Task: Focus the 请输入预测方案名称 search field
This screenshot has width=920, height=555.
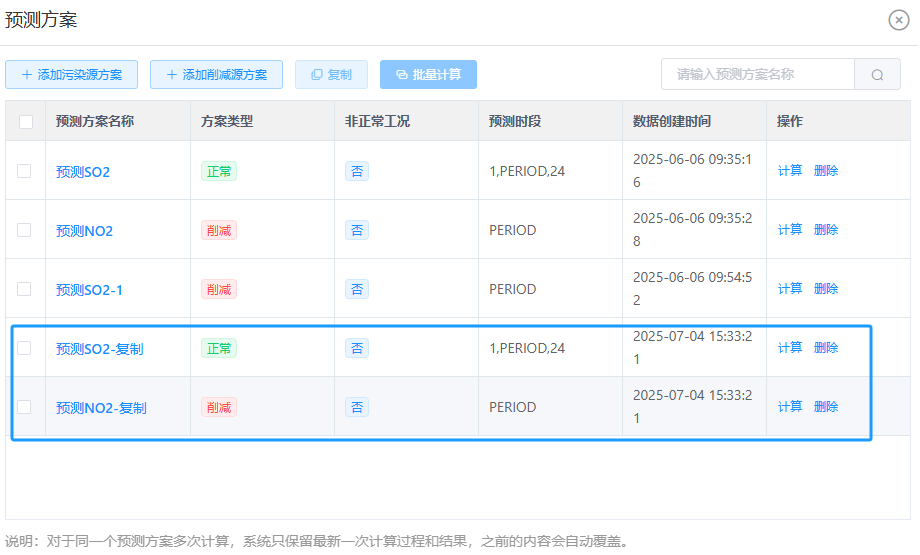Action: 758,75
